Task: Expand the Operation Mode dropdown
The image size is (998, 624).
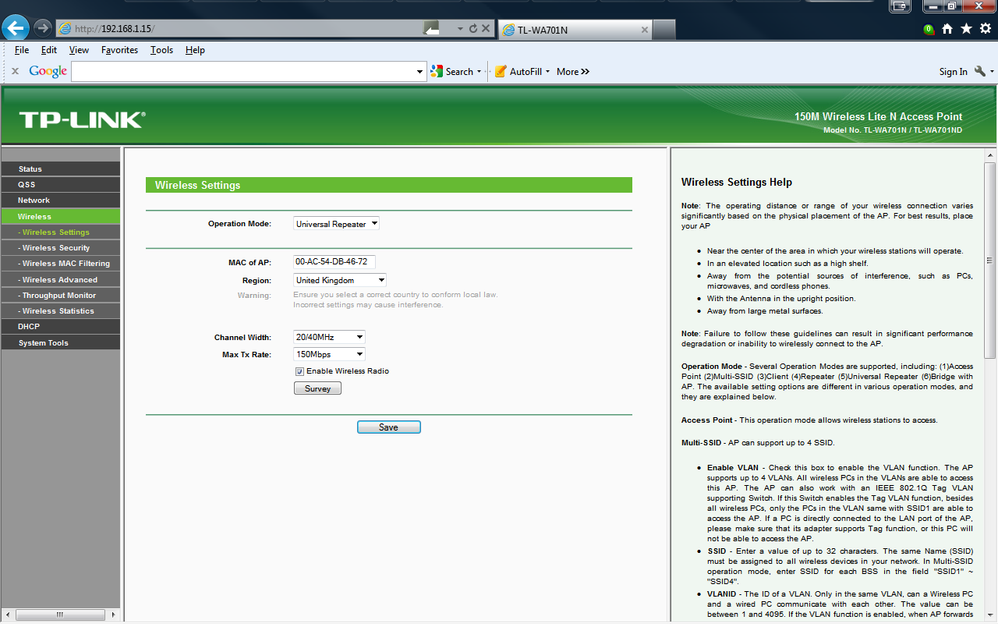Action: (336, 223)
